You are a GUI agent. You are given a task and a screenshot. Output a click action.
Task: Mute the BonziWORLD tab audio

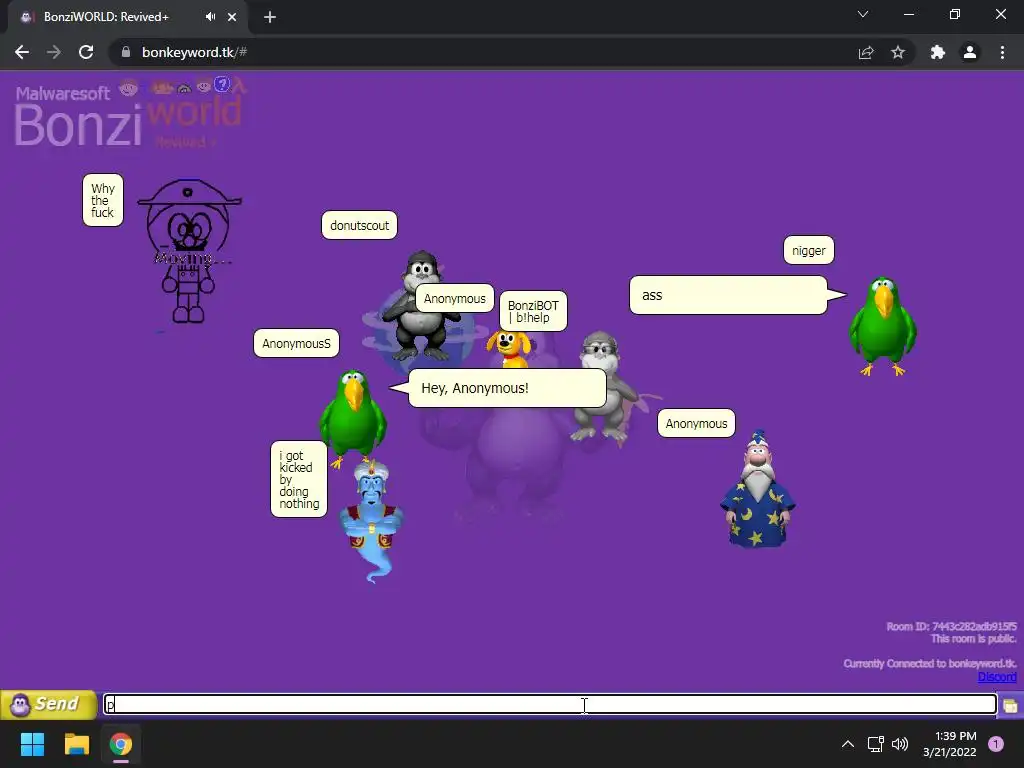coord(210,17)
